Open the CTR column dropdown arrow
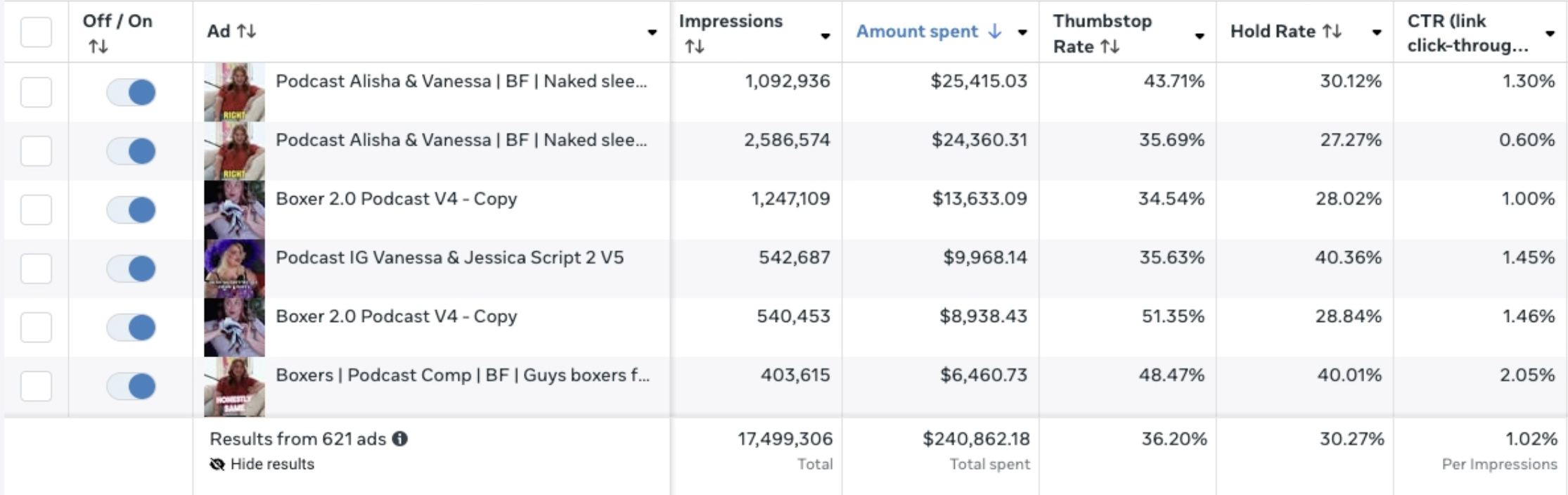Screen dimensions: 1568x495 click(x=1550, y=33)
